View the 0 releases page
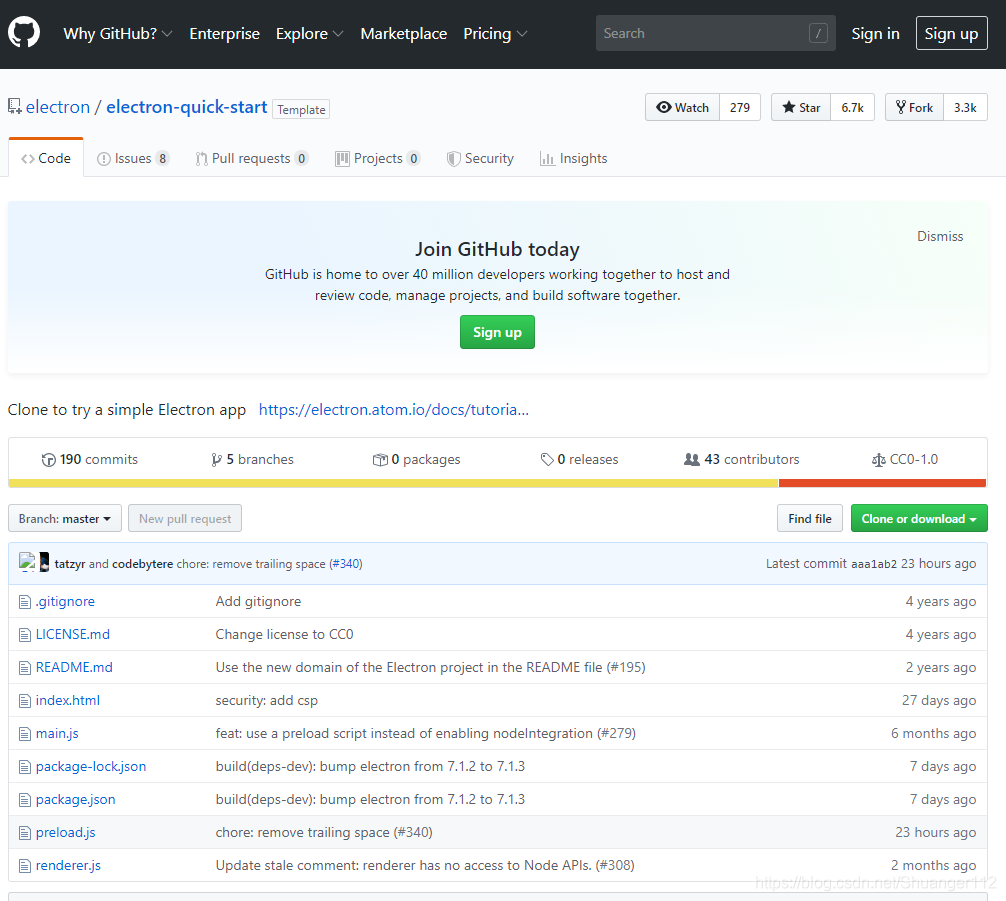 pyautogui.click(x=579, y=459)
